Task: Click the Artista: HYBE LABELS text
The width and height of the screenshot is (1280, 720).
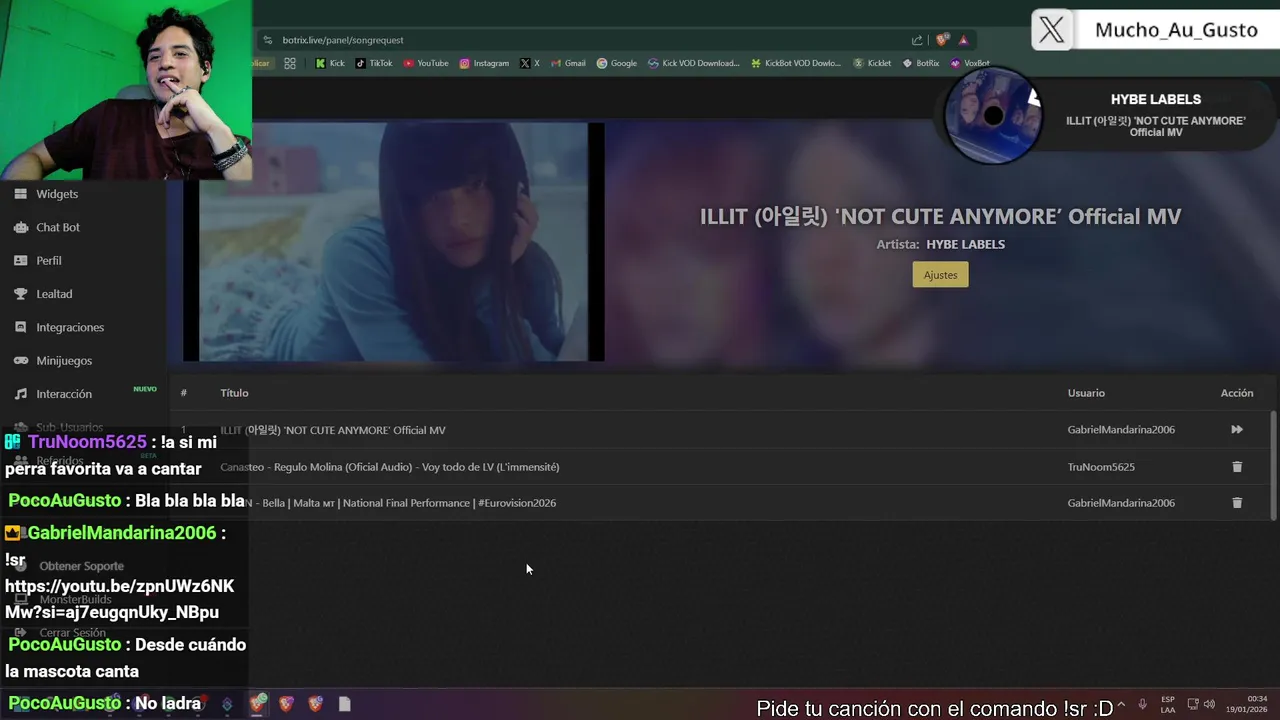Action: click(x=941, y=244)
